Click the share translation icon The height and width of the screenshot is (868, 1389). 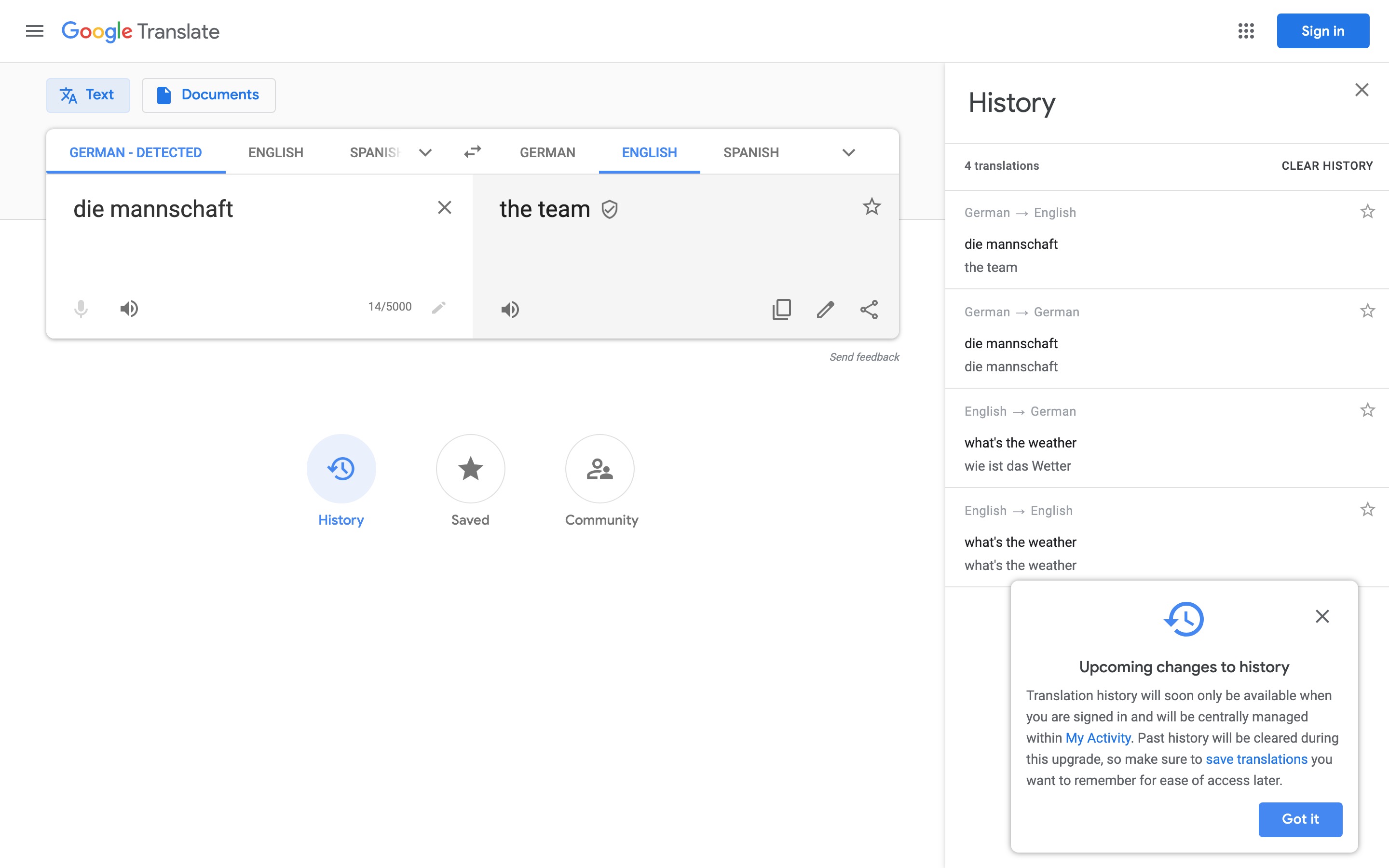point(868,309)
